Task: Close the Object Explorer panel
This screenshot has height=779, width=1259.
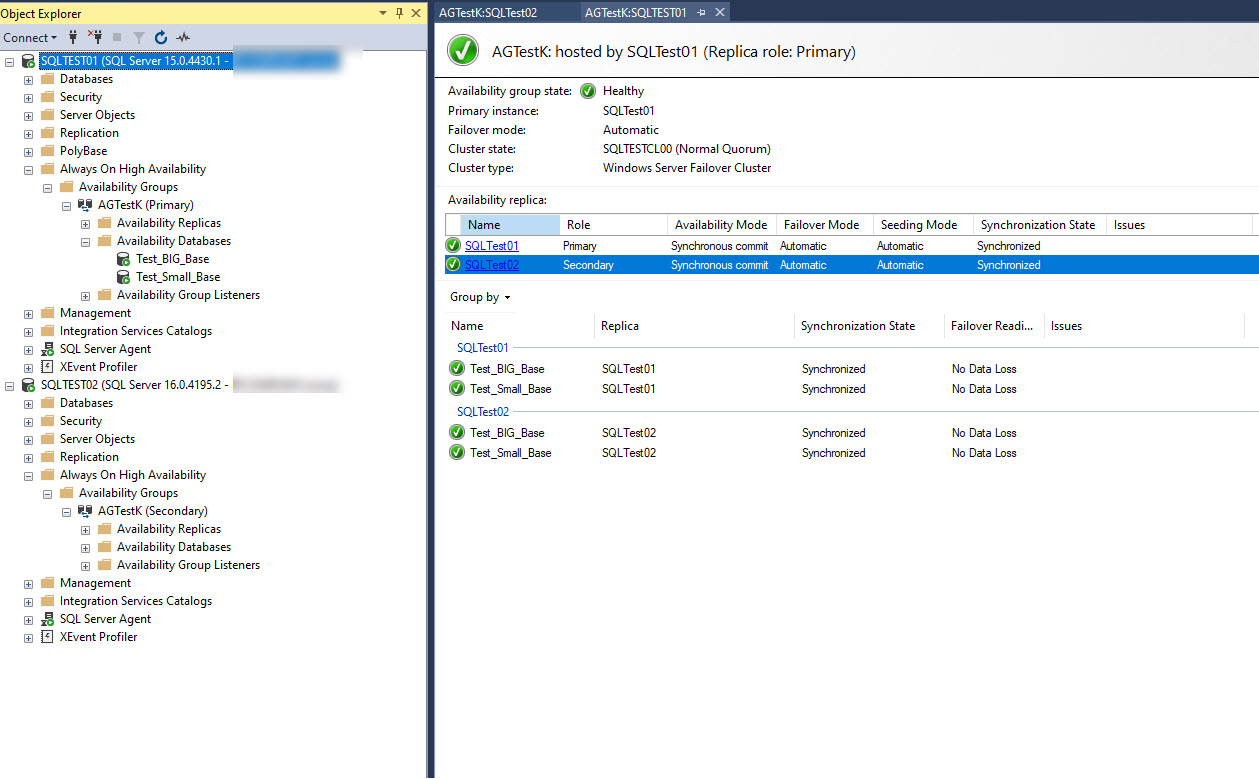Action: point(416,13)
